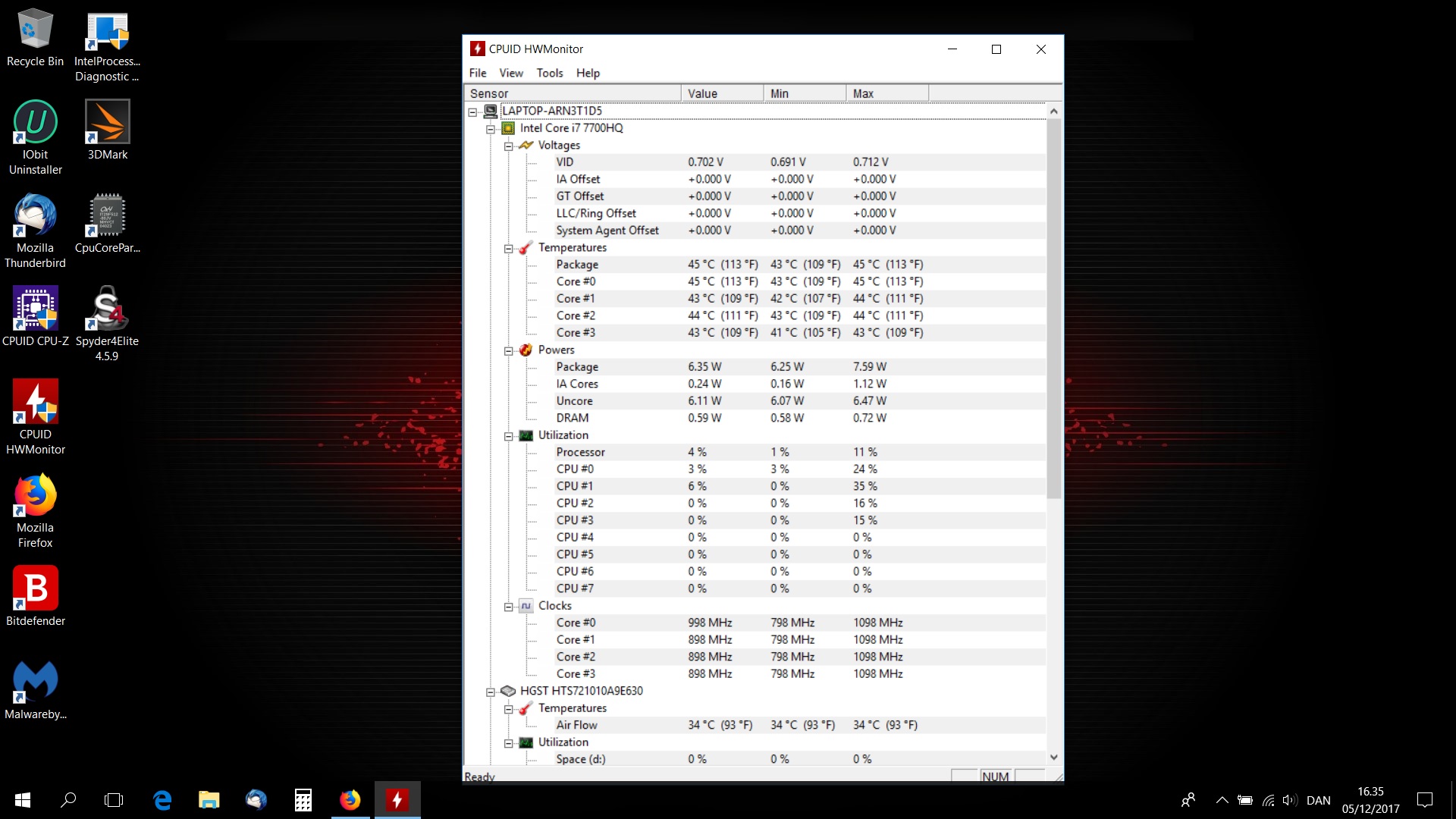Image resolution: width=1456 pixels, height=819 pixels.
Task: Click the HGST hard drive icon
Action: tap(507, 691)
